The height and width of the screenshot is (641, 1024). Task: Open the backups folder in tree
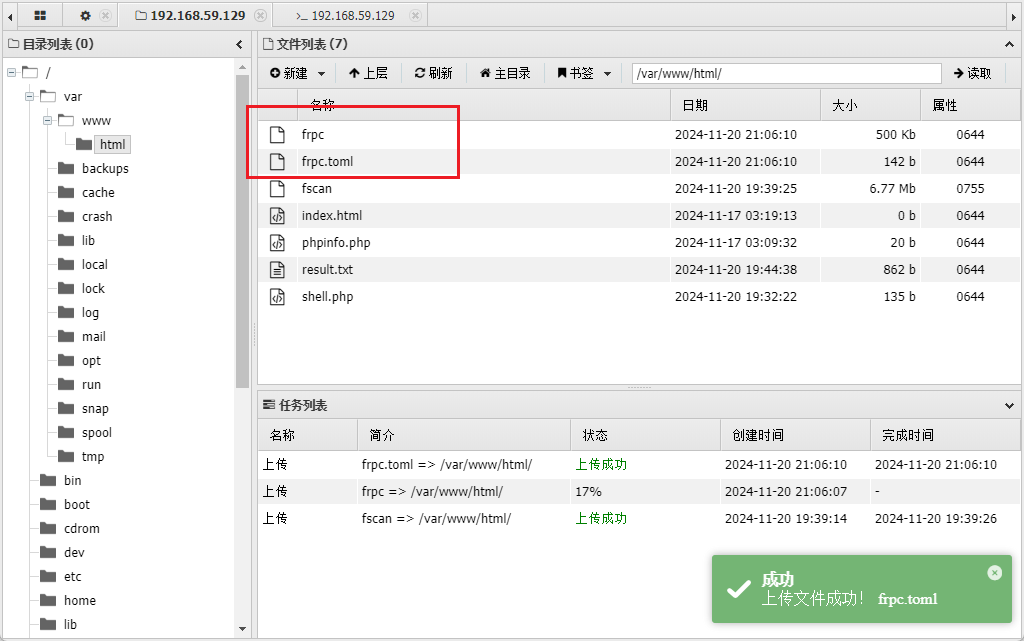point(104,168)
